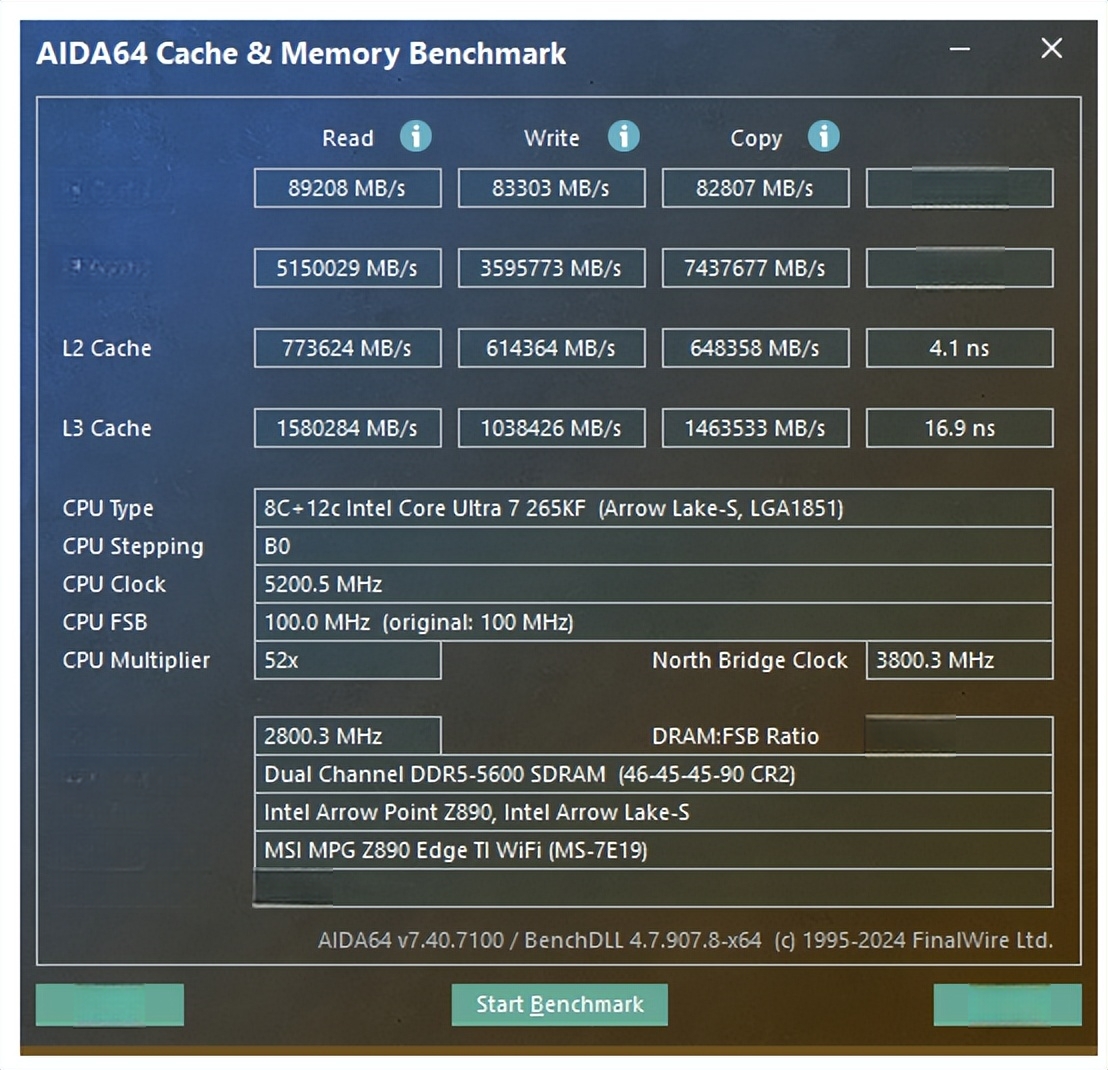Click the memory bus value 2800.3 MHz
This screenshot has width=1108, height=1070.
[348, 736]
